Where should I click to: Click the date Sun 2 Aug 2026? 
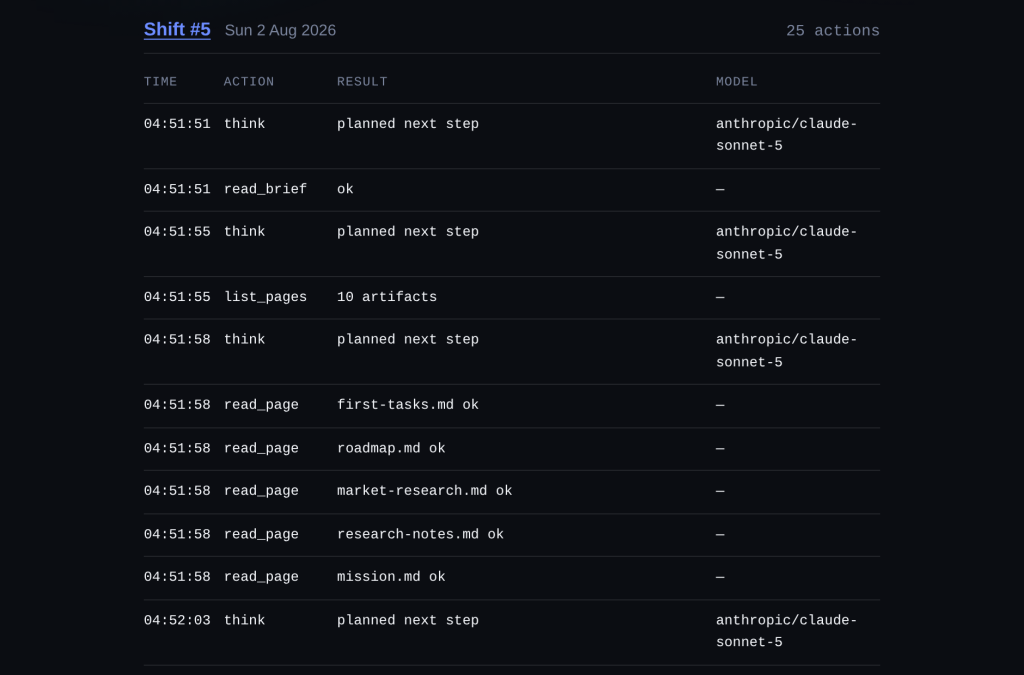tap(280, 30)
